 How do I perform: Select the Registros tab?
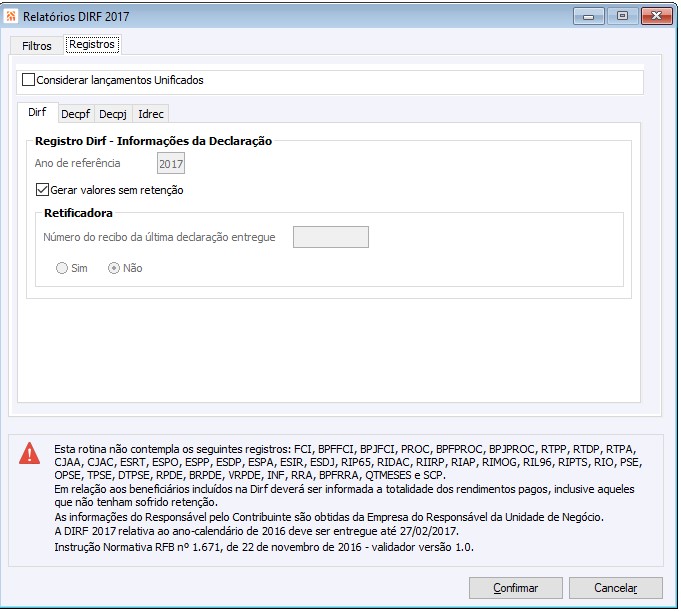click(92, 44)
